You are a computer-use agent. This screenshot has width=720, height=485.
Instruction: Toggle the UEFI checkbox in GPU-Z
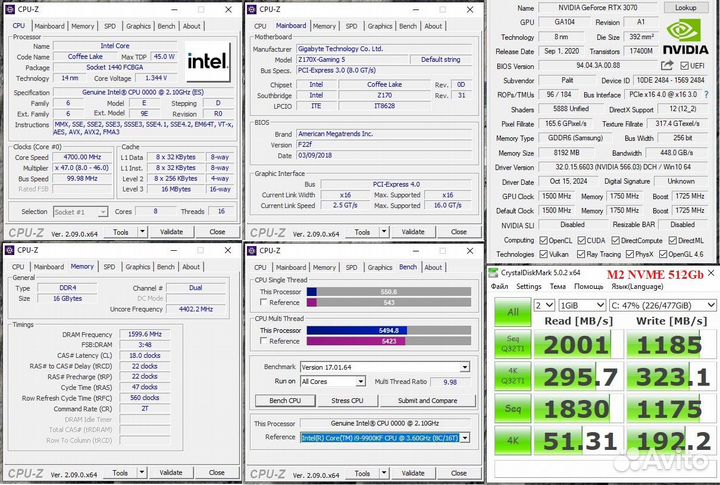coord(684,66)
